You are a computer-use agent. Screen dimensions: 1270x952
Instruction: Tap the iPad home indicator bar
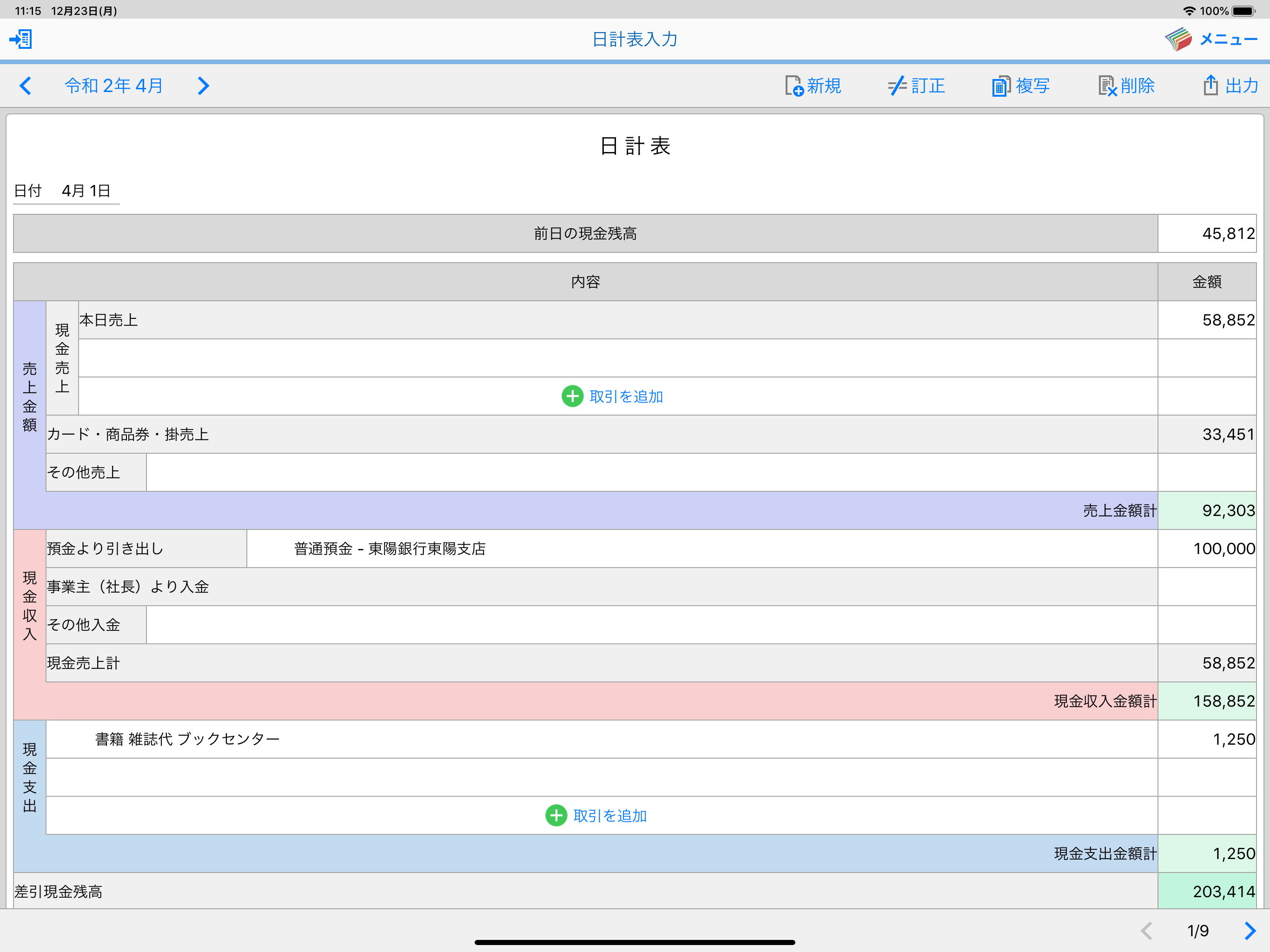635,942
